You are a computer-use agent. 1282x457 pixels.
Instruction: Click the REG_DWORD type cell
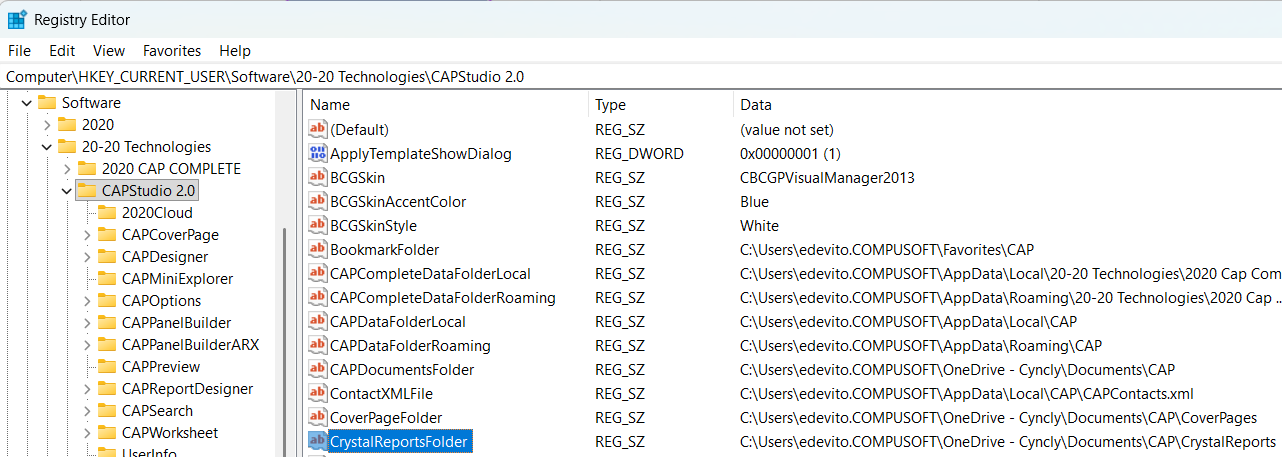[639, 153]
